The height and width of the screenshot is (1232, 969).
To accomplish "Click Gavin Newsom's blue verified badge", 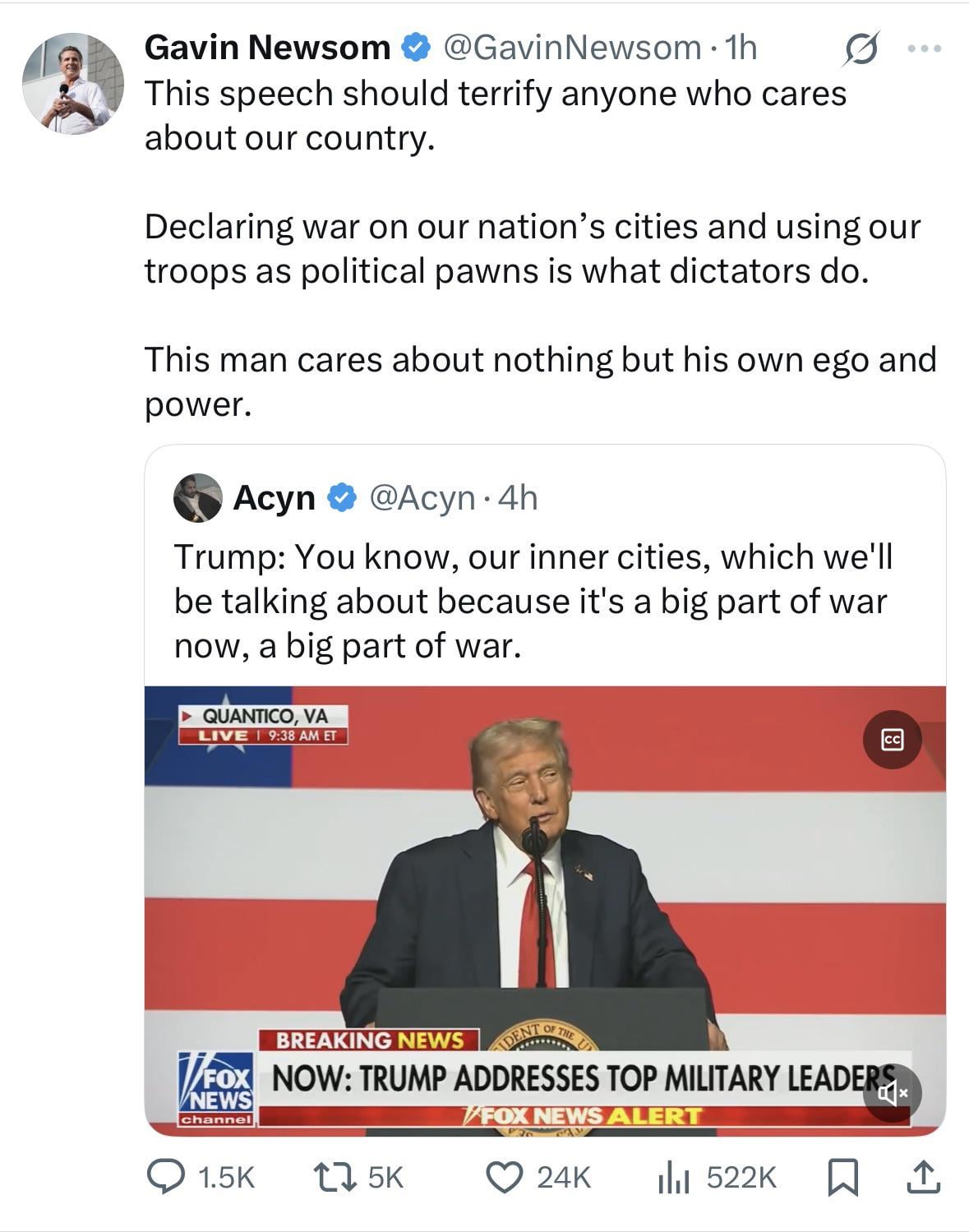I will 416,48.
